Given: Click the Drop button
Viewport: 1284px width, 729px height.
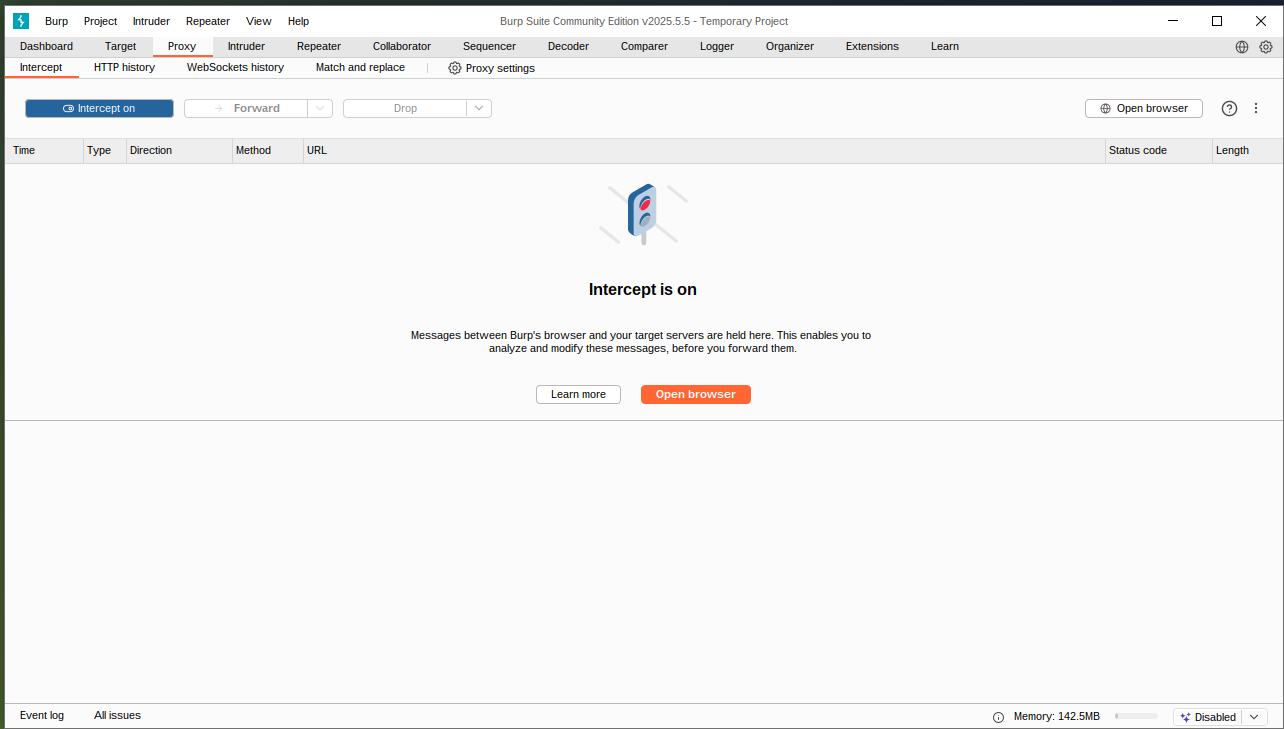Looking at the screenshot, I should click(x=405, y=109).
